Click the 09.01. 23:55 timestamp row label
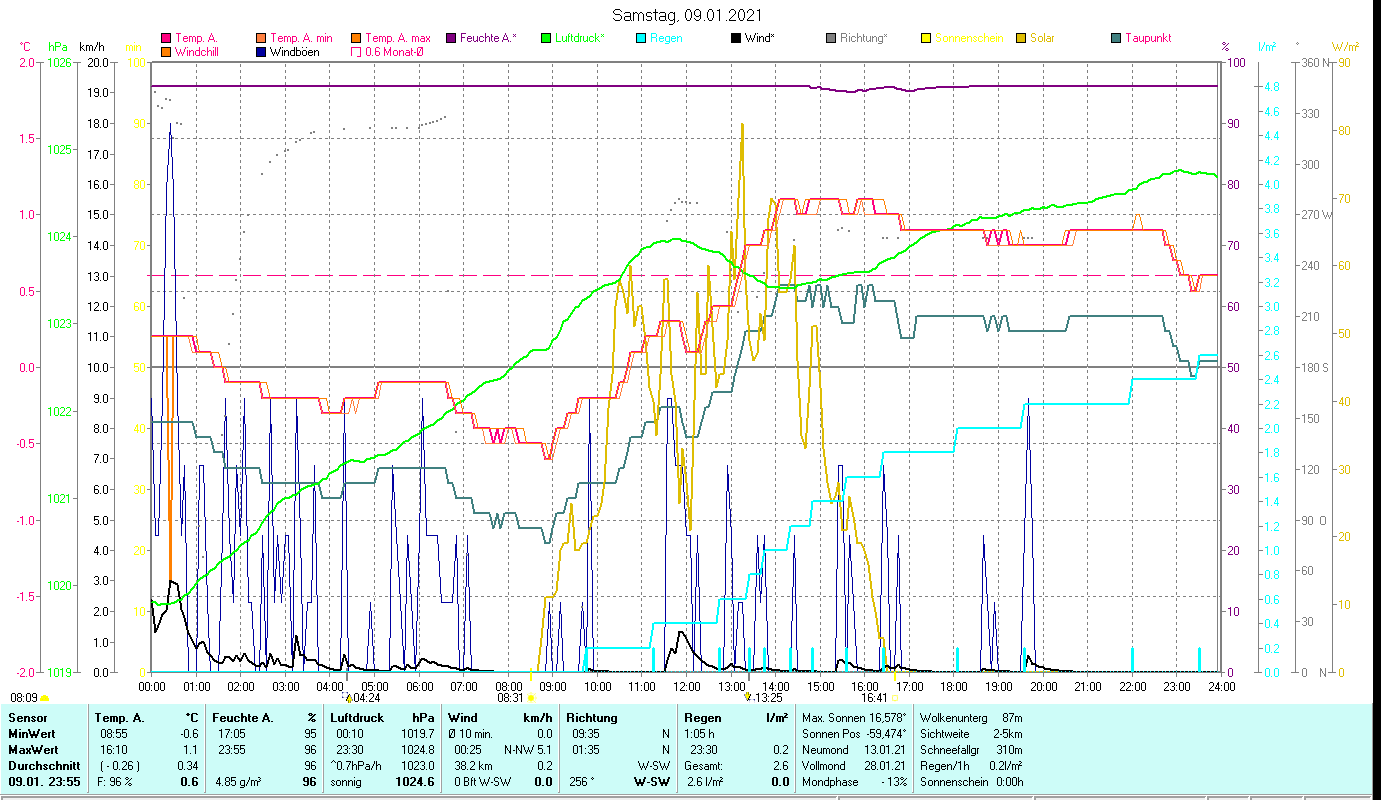 point(46,782)
